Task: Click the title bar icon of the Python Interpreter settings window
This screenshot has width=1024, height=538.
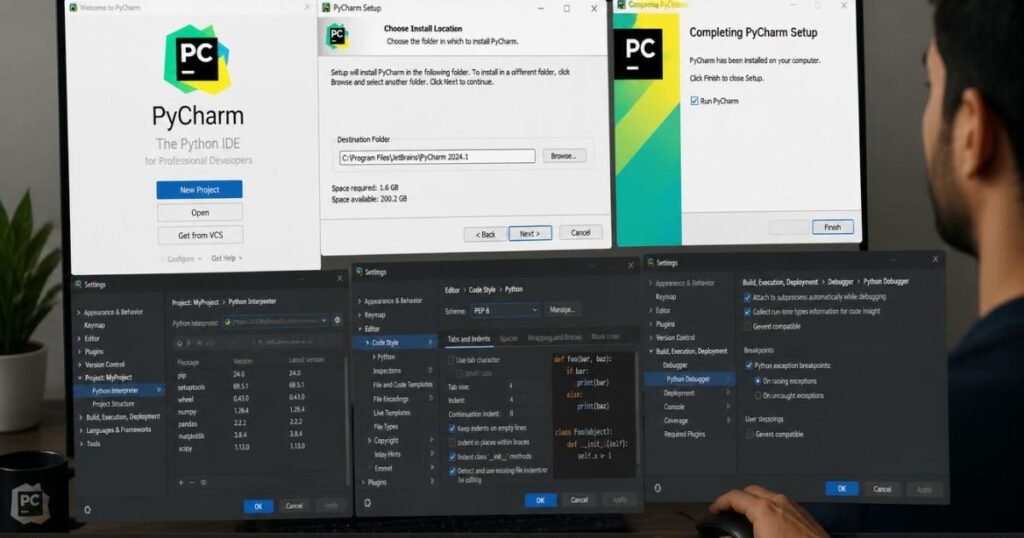Action: tap(78, 284)
